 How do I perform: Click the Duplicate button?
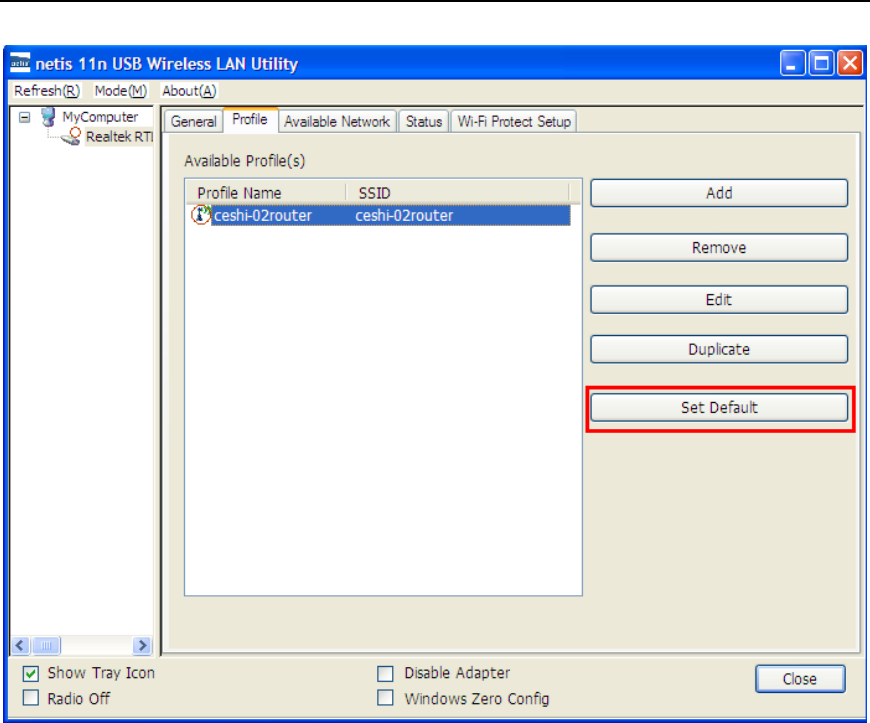tap(719, 349)
